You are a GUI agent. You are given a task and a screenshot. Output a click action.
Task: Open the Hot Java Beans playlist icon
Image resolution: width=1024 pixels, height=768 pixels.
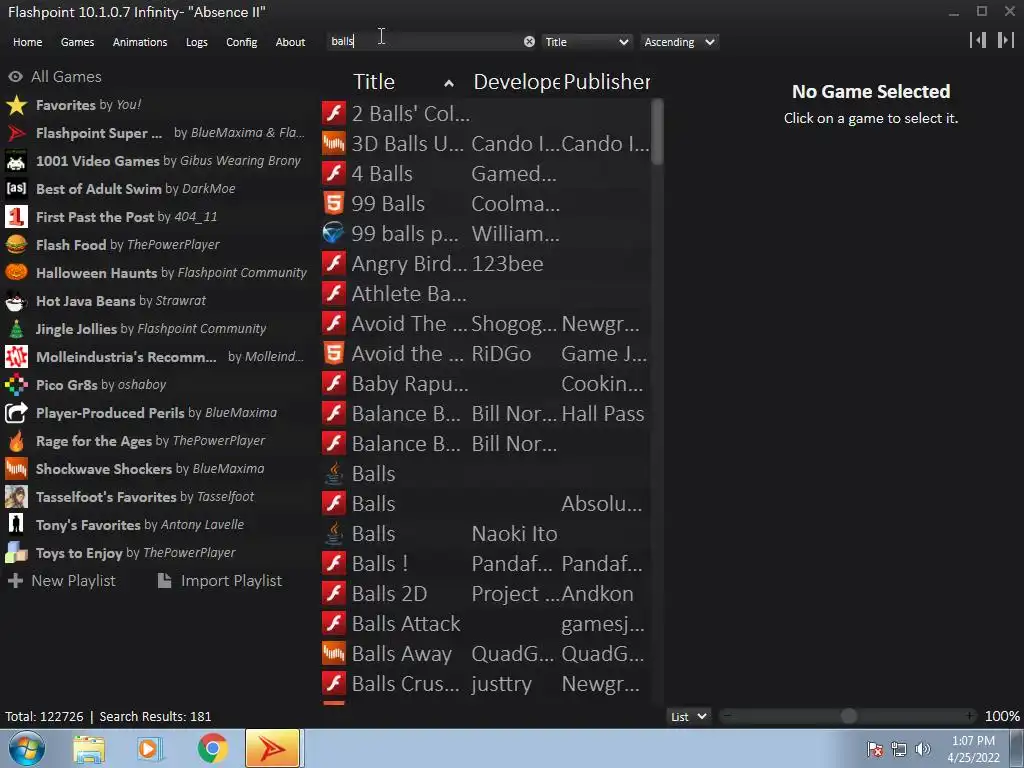[16, 300]
